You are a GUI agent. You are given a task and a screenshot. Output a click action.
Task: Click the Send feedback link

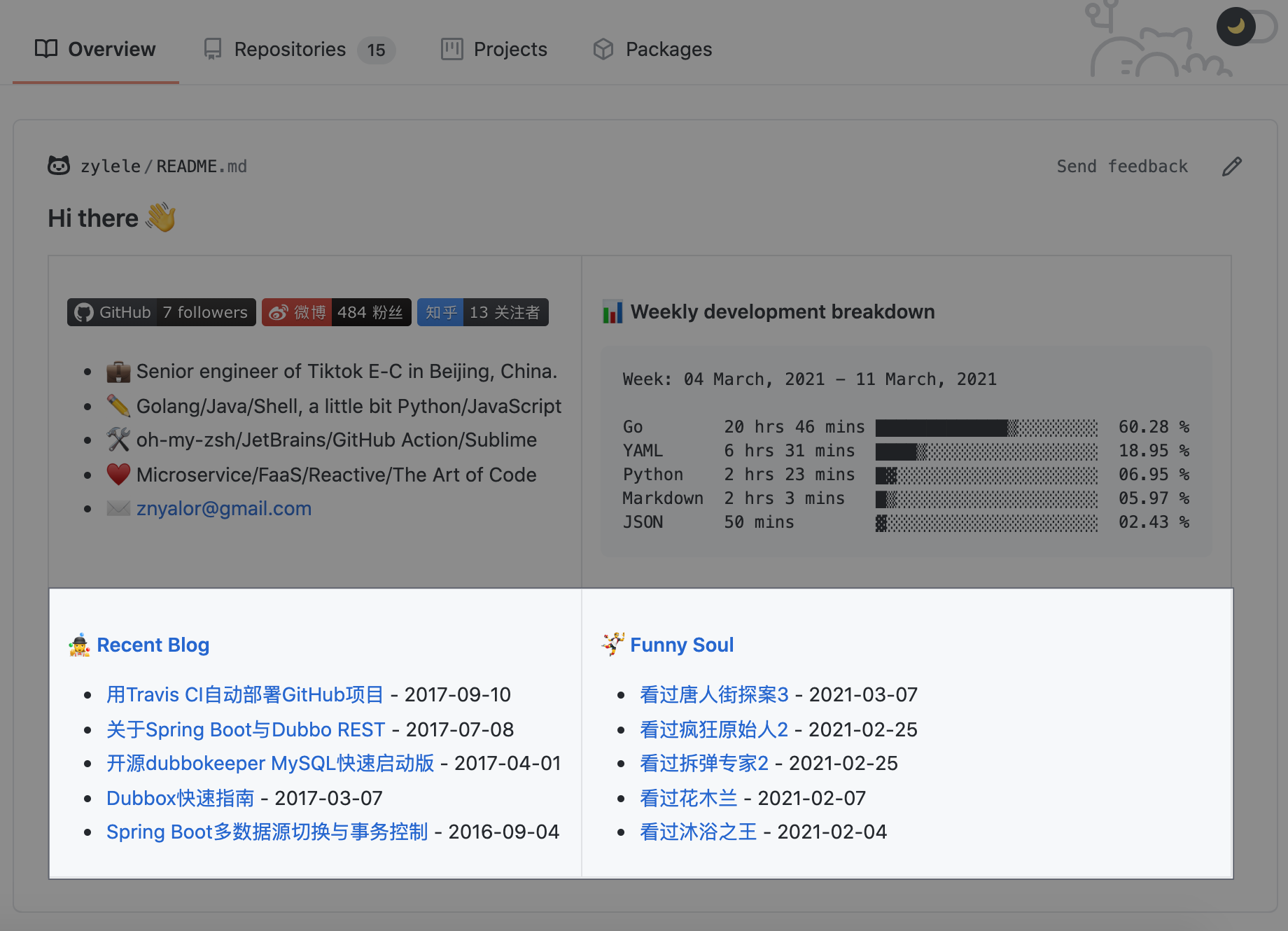(1121, 166)
